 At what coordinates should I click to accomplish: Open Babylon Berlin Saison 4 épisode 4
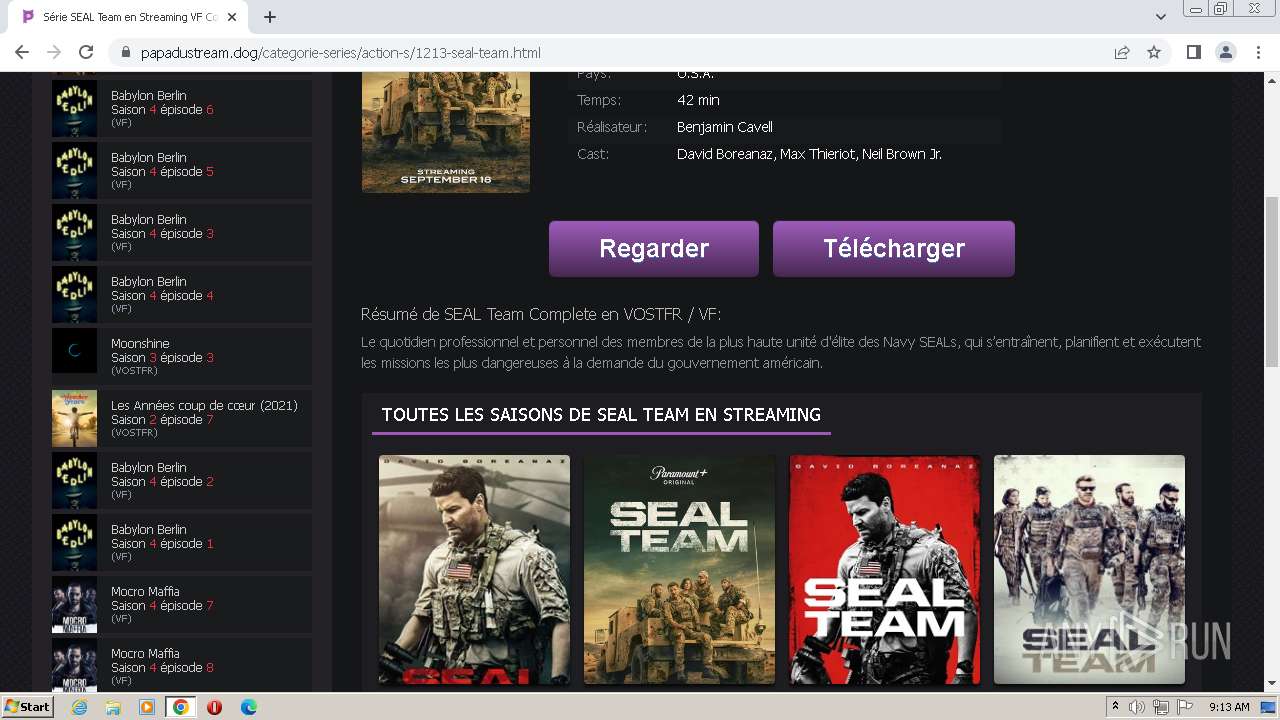[x=182, y=294]
